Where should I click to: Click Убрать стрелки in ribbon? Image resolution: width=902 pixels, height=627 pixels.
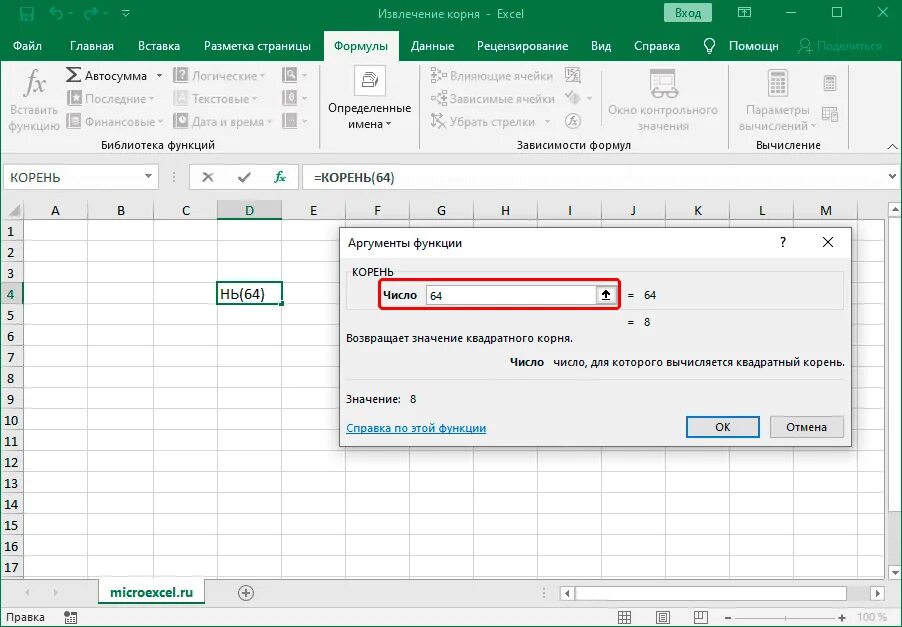point(483,121)
